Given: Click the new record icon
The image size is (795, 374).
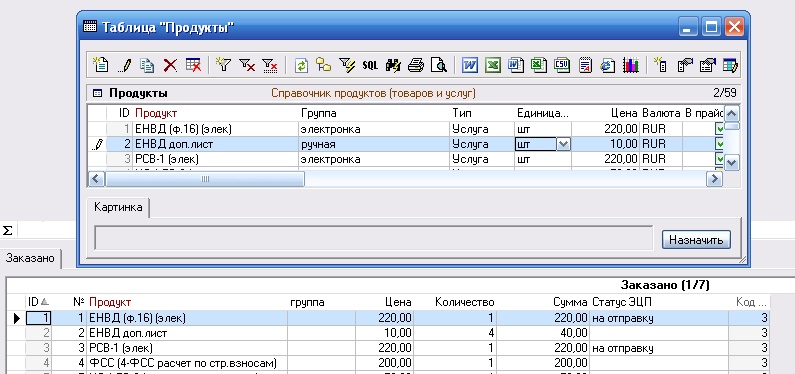Looking at the screenshot, I should 101,65.
